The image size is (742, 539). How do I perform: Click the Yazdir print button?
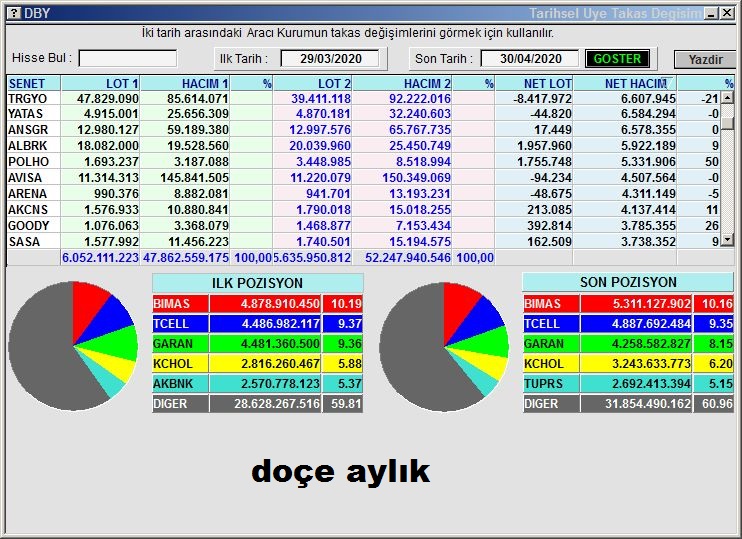pyautogui.click(x=705, y=60)
